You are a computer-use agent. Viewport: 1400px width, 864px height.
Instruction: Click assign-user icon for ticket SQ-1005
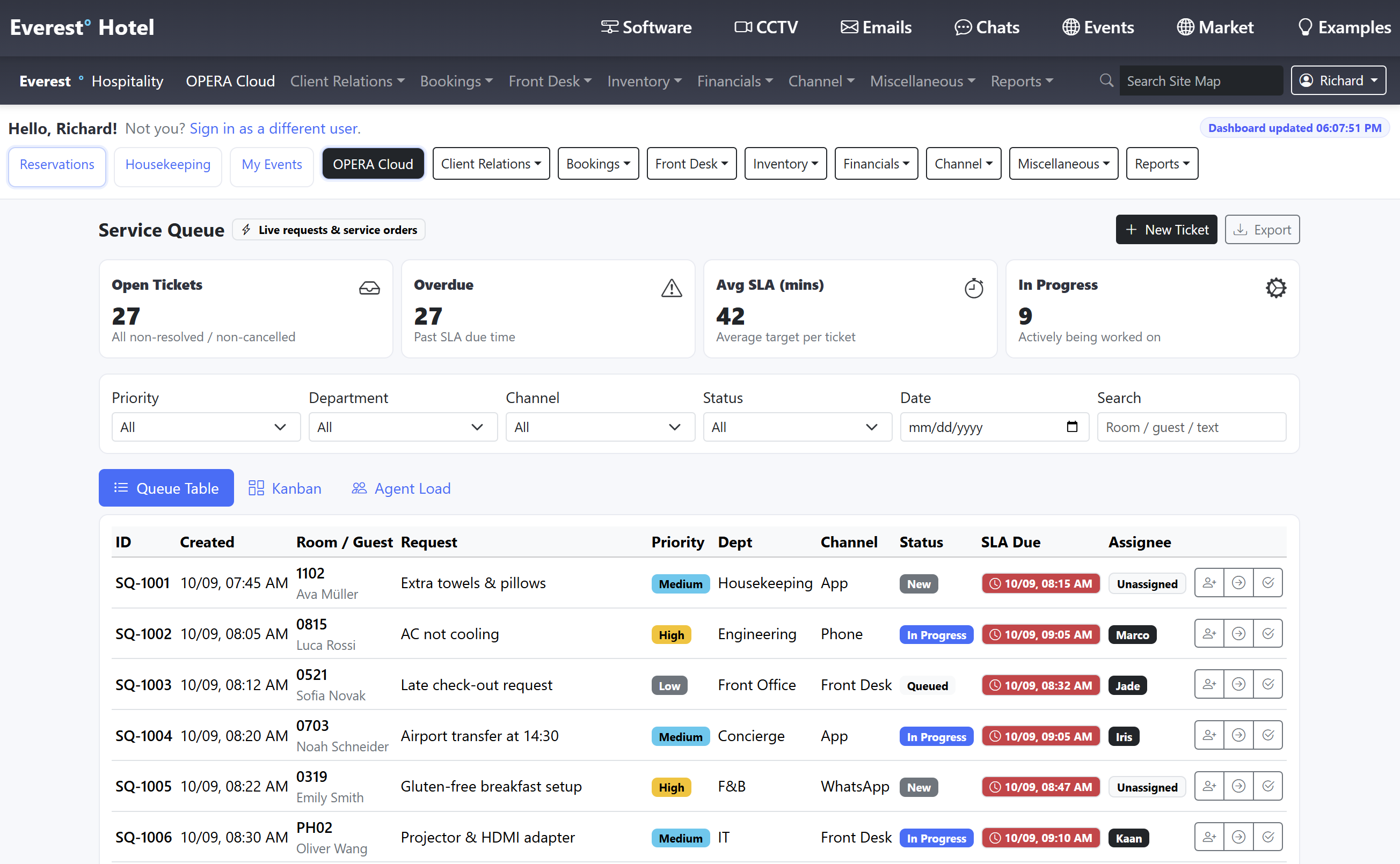tap(1208, 786)
